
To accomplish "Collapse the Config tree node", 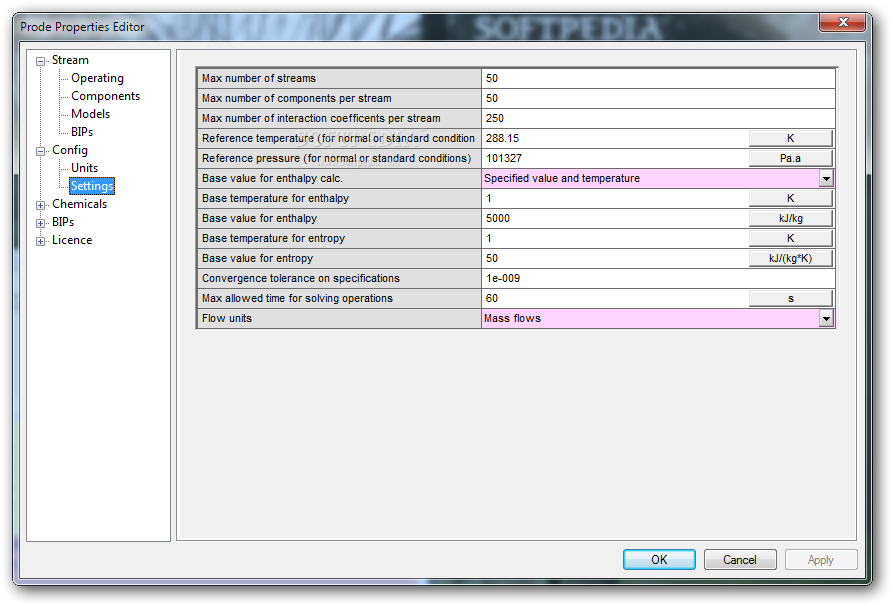I will 40,152.
